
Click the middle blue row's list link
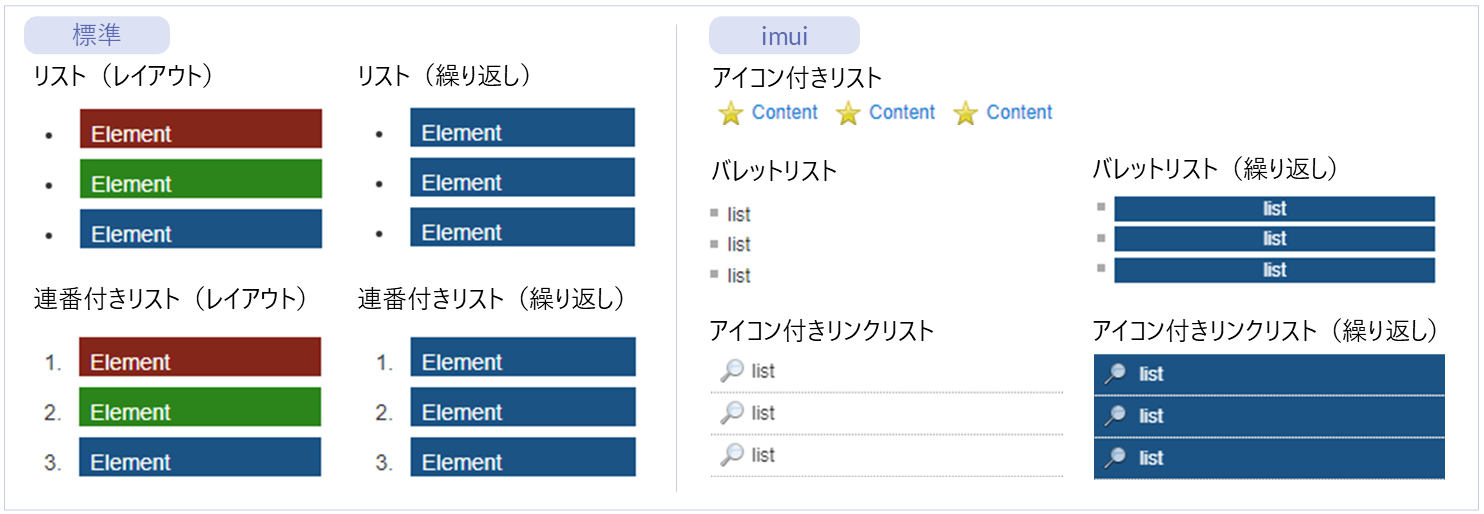click(1151, 416)
